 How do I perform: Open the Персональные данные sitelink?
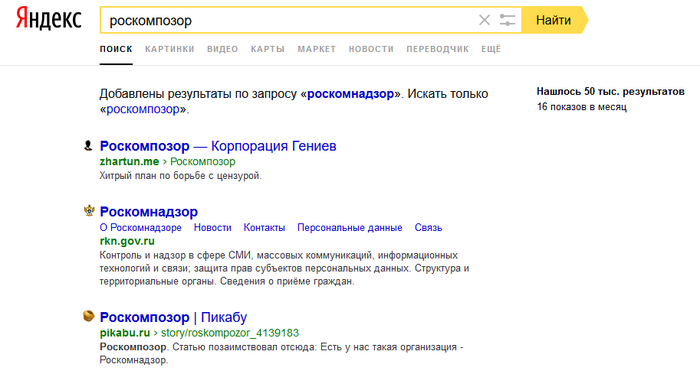(350, 228)
